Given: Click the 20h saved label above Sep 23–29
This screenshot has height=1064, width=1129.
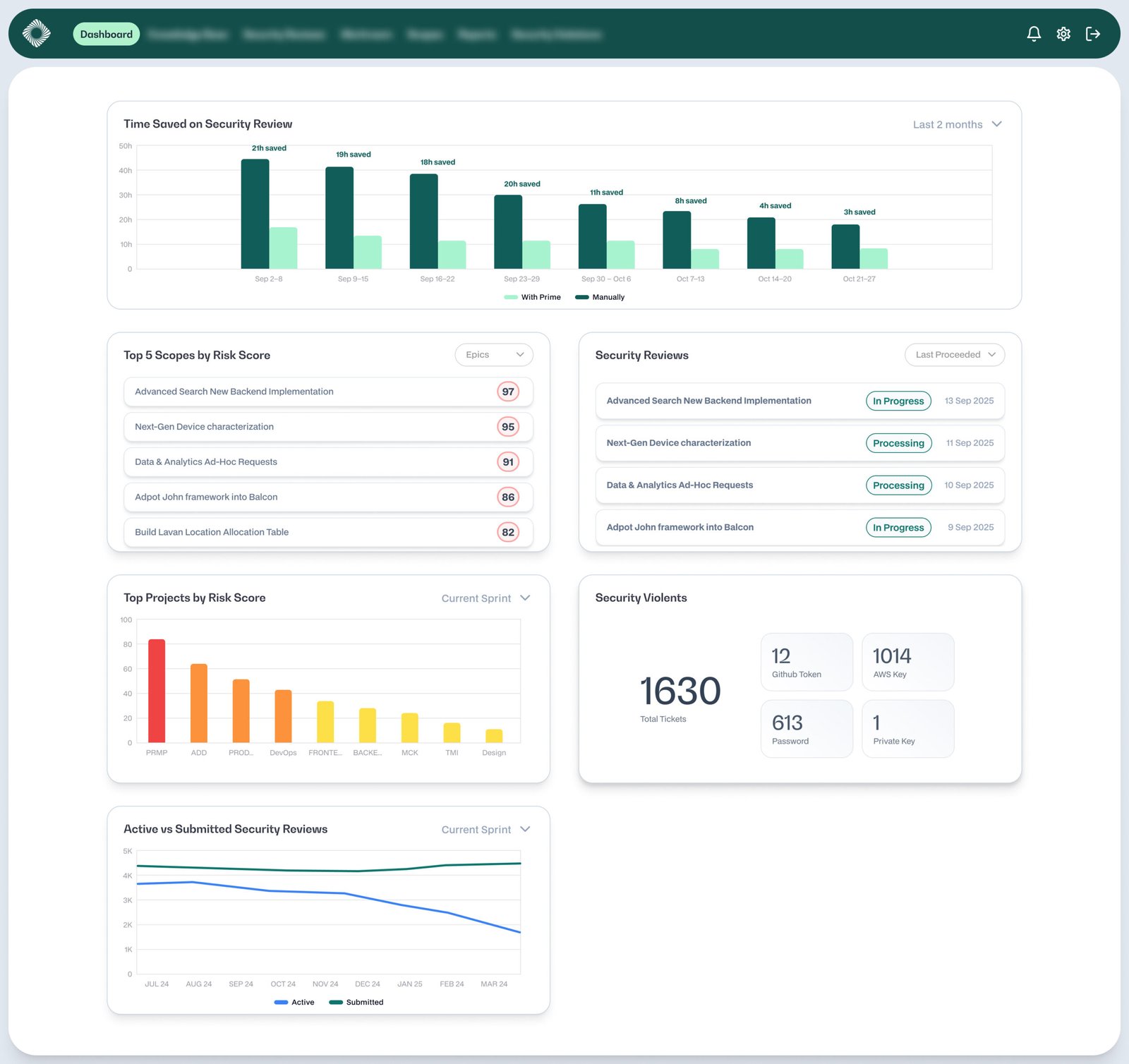Looking at the screenshot, I should coord(522,184).
